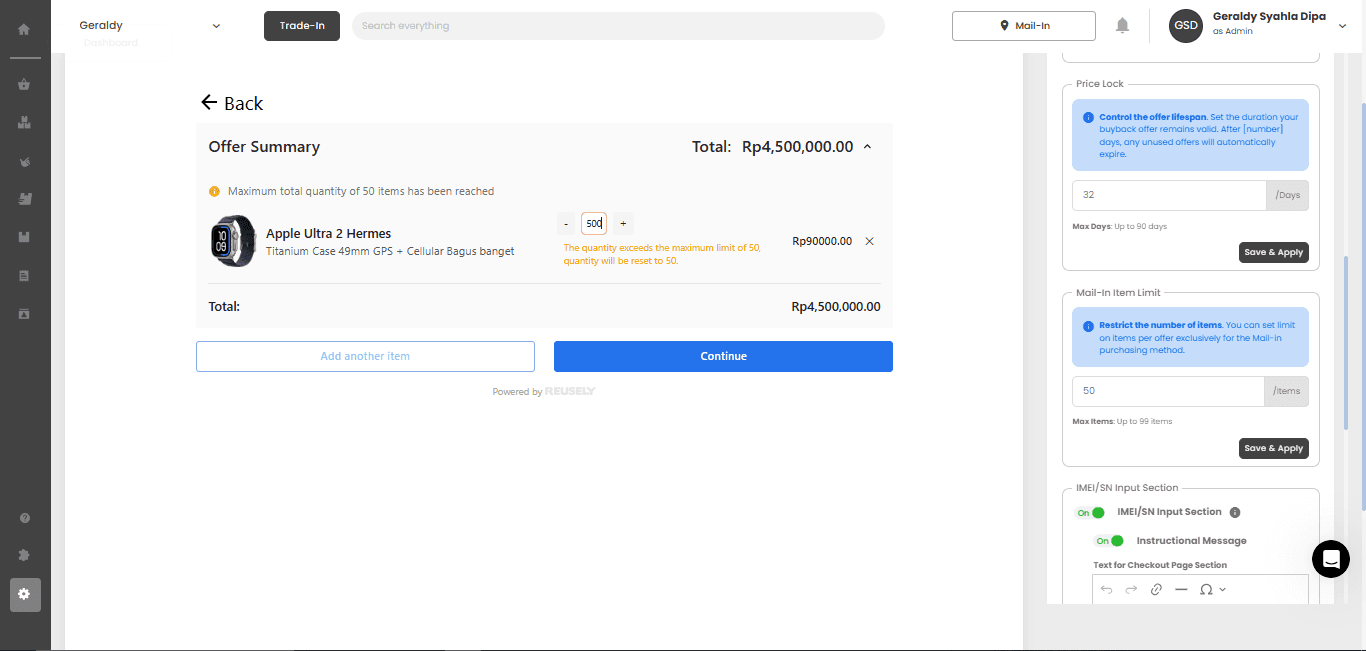Click the GSD user avatar
This screenshot has width=1366, height=651.
[x=1186, y=26]
